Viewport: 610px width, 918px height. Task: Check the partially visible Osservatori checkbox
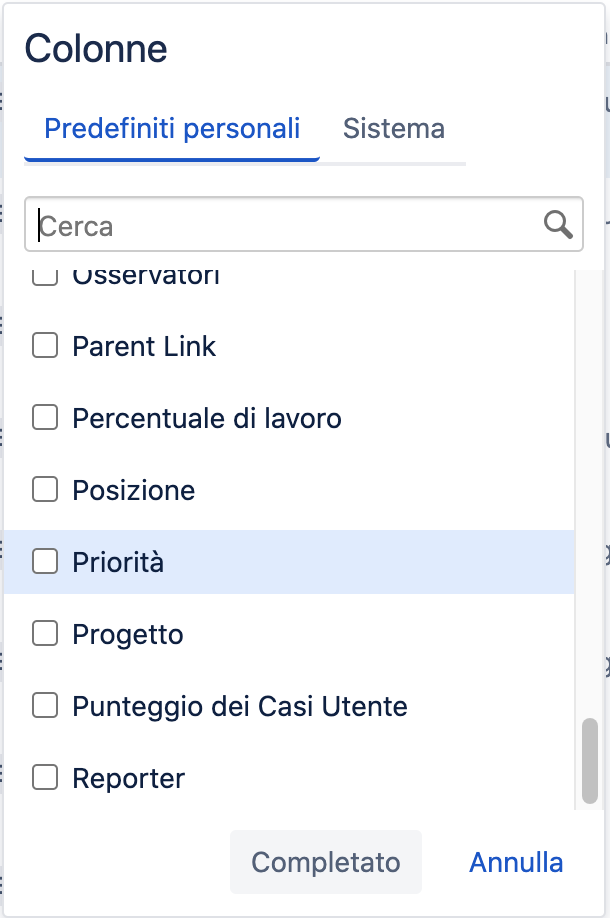click(x=45, y=278)
